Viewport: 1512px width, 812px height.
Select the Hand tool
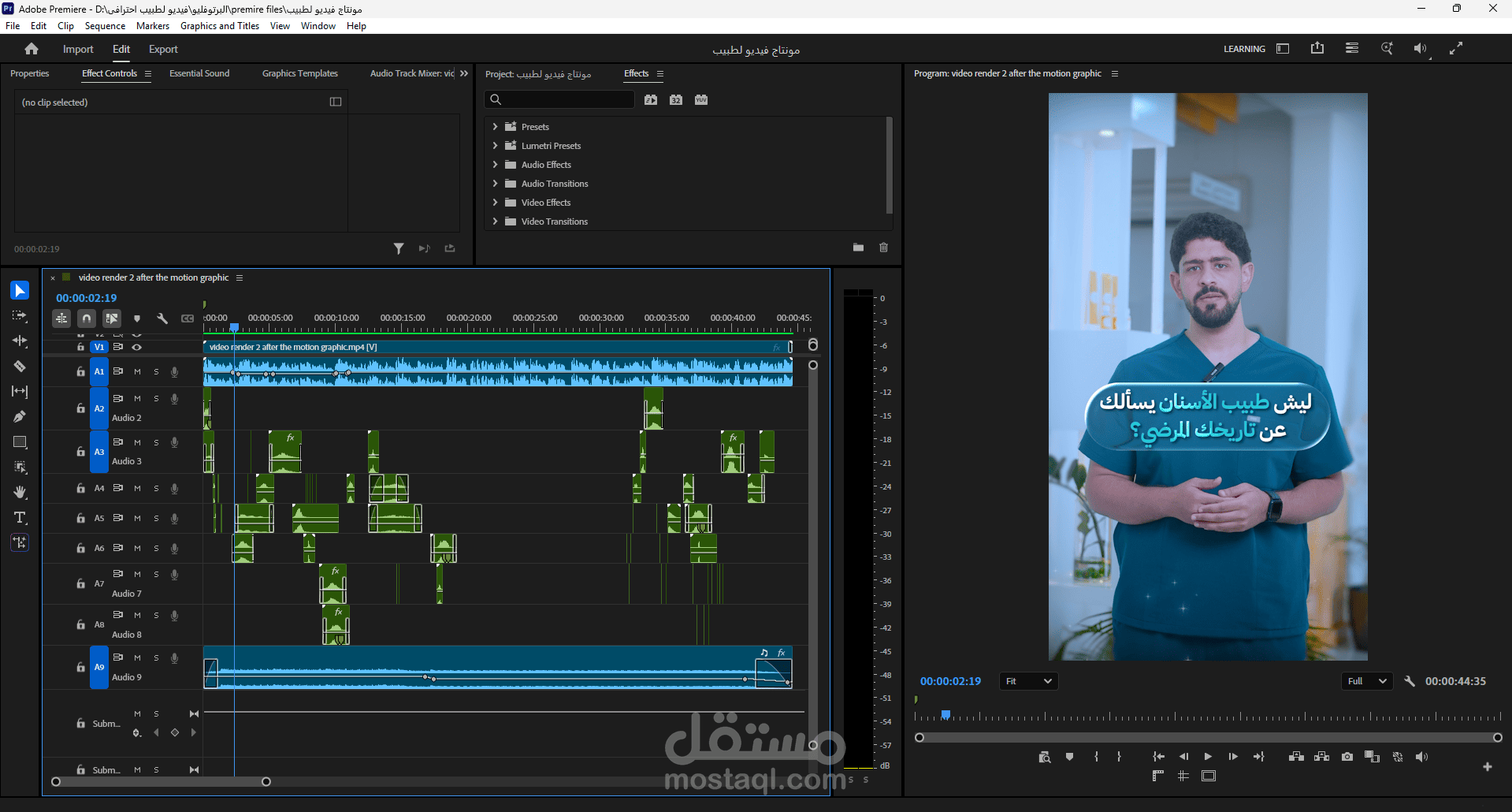pos(20,493)
